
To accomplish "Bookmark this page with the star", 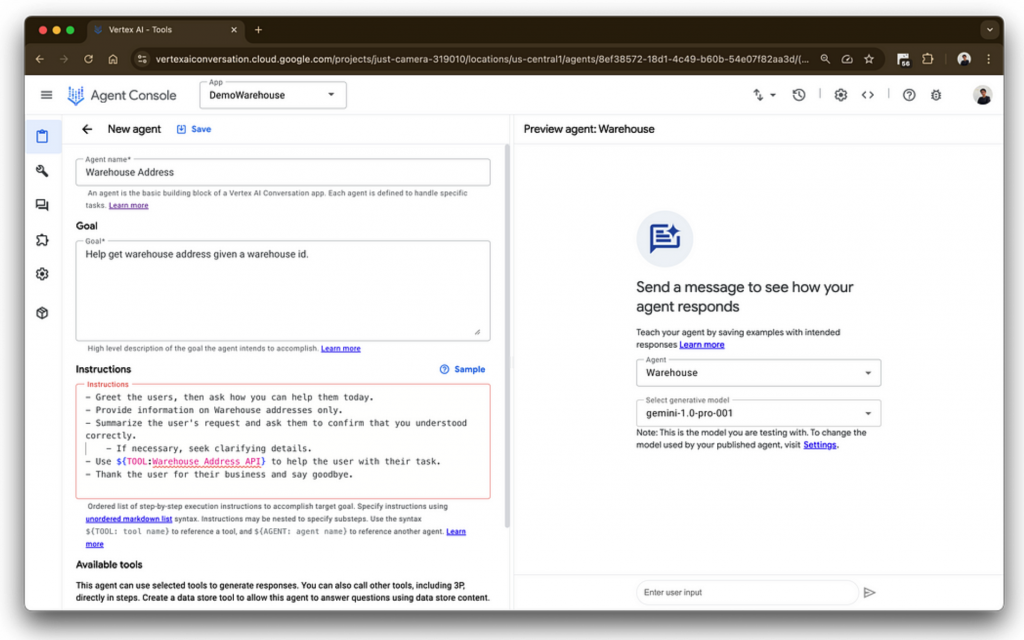I will tap(869, 59).
